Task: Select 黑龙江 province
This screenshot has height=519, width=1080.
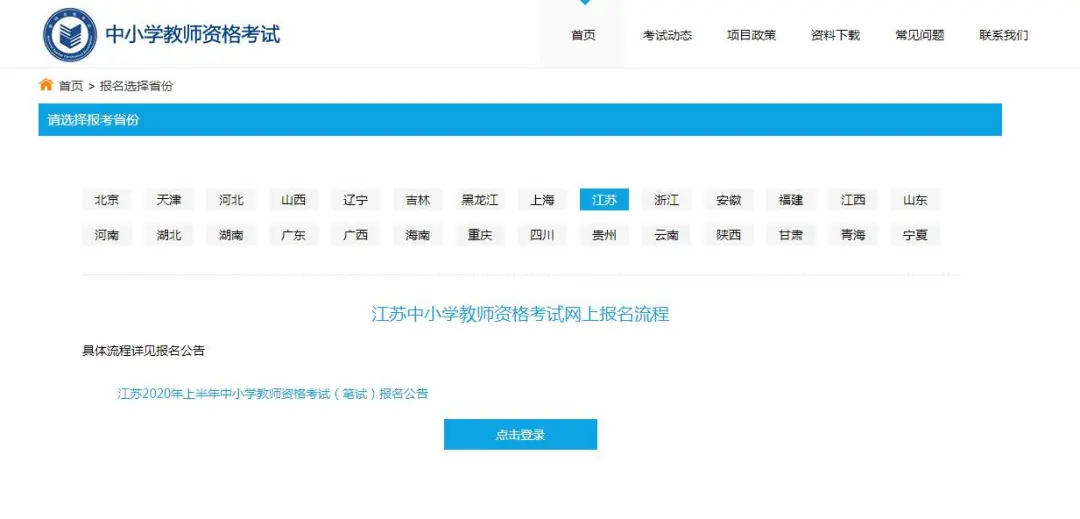Action: pos(480,200)
